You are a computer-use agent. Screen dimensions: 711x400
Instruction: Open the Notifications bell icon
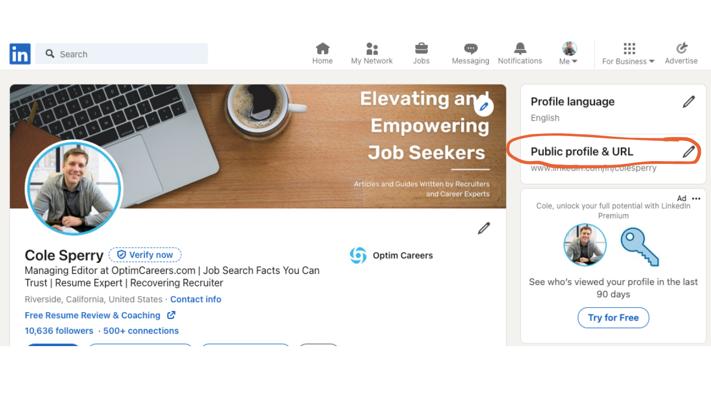pos(520,48)
